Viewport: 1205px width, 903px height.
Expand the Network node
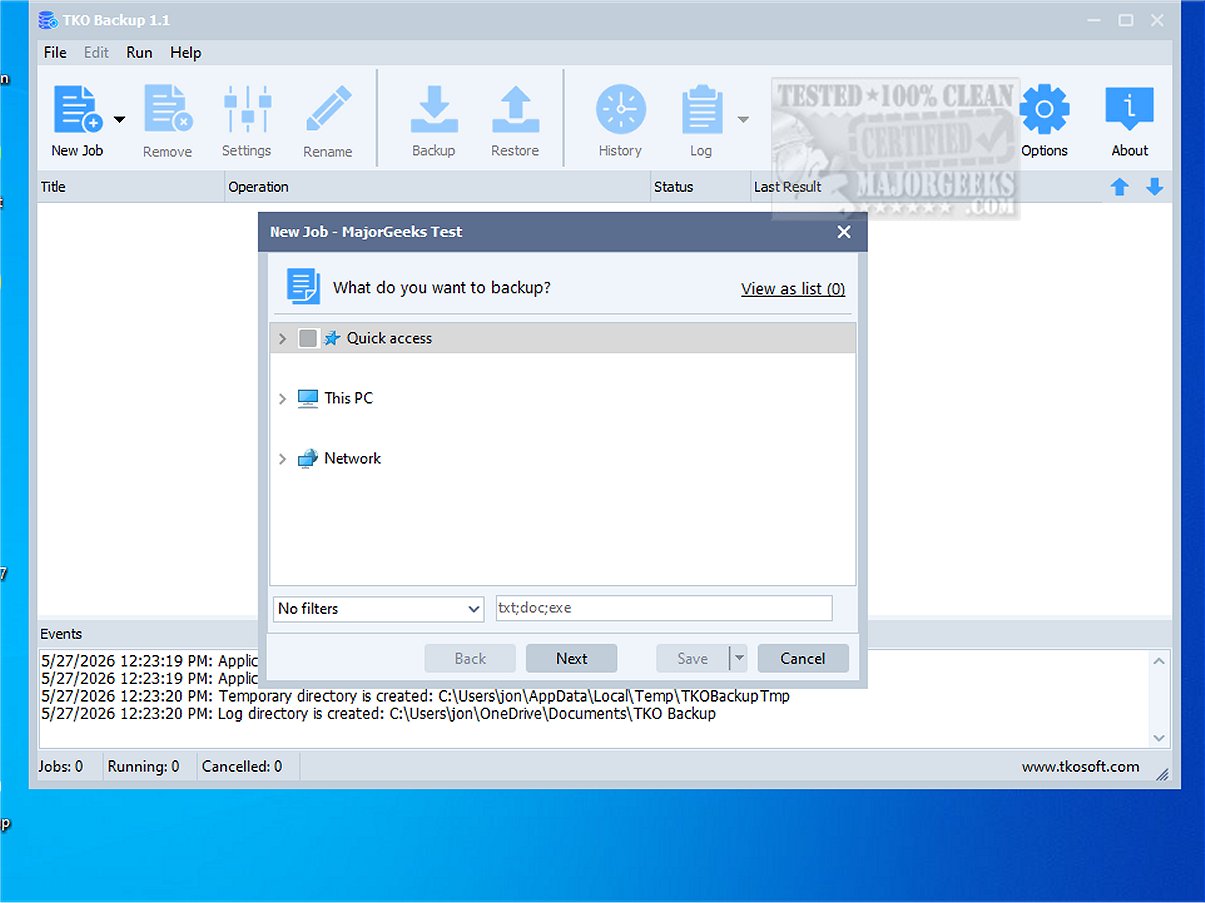tap(283, 459)
